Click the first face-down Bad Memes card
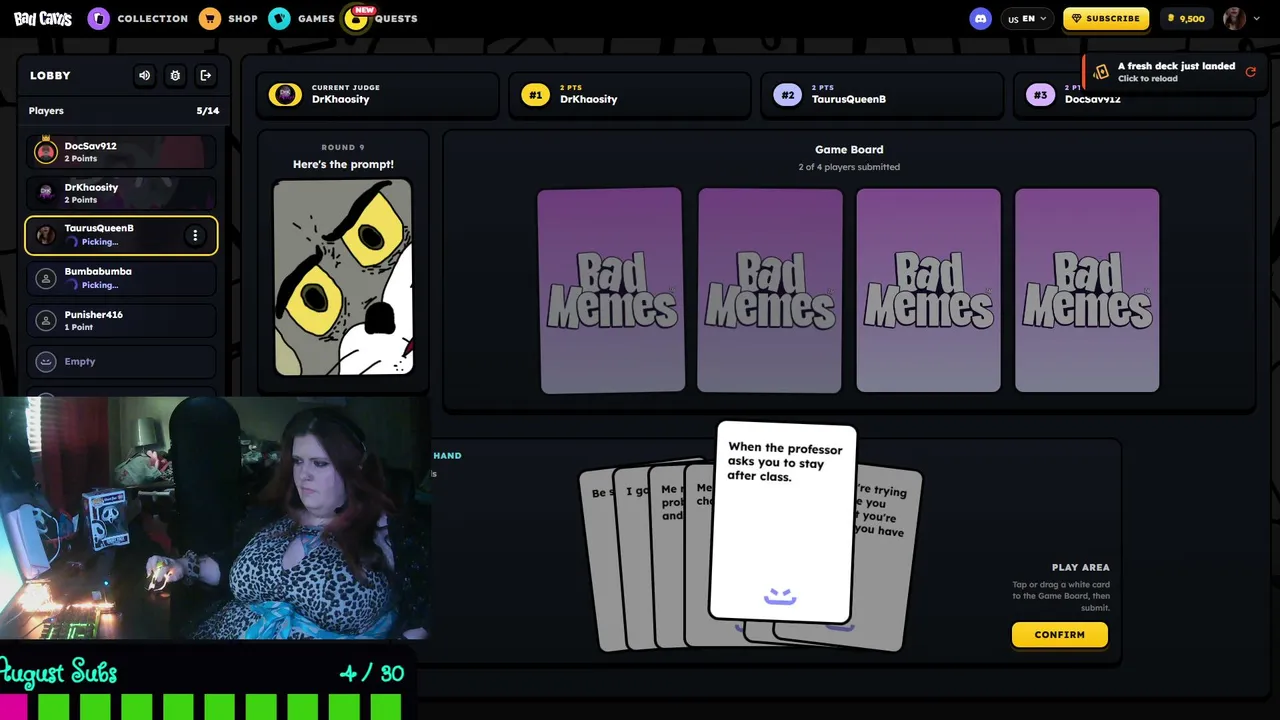 pos(610,290)
